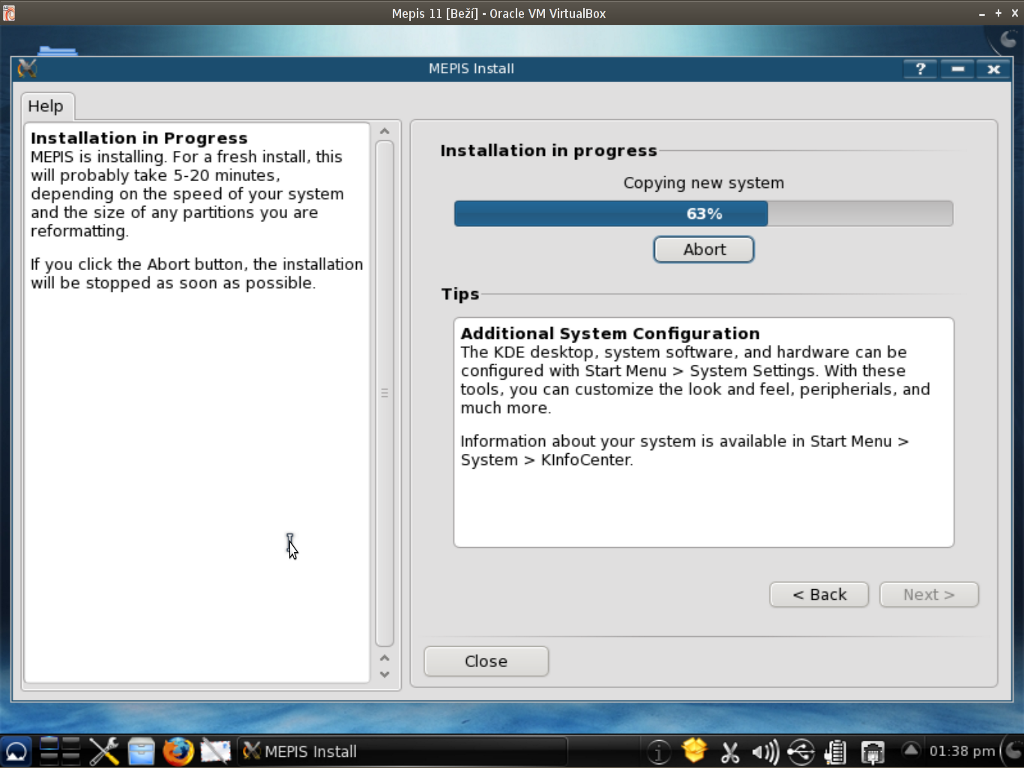Viewport: 1024px width, 768px height.
Task: Click the volume speaker tray icon
Action: tap(765, 752)
